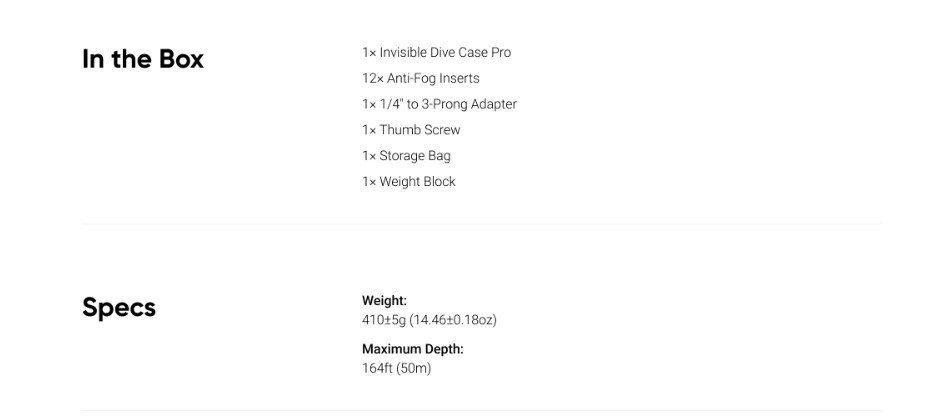
Task: Click the divider line below Maximum Depth
Action: (x=481, y=410)
